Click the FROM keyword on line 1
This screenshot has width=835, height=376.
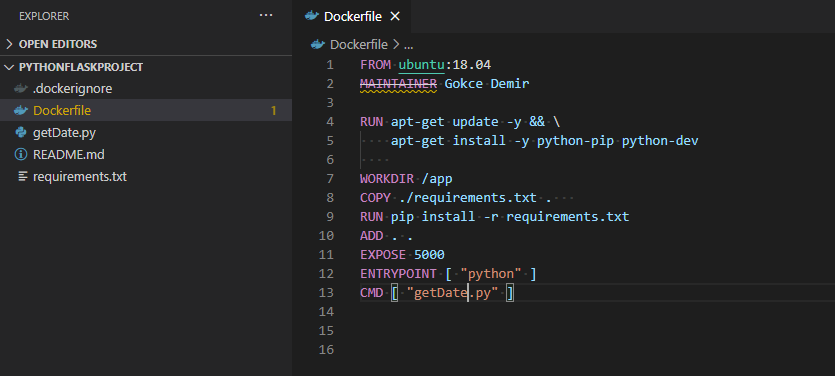pyautogui.click(x=375, y=65)
